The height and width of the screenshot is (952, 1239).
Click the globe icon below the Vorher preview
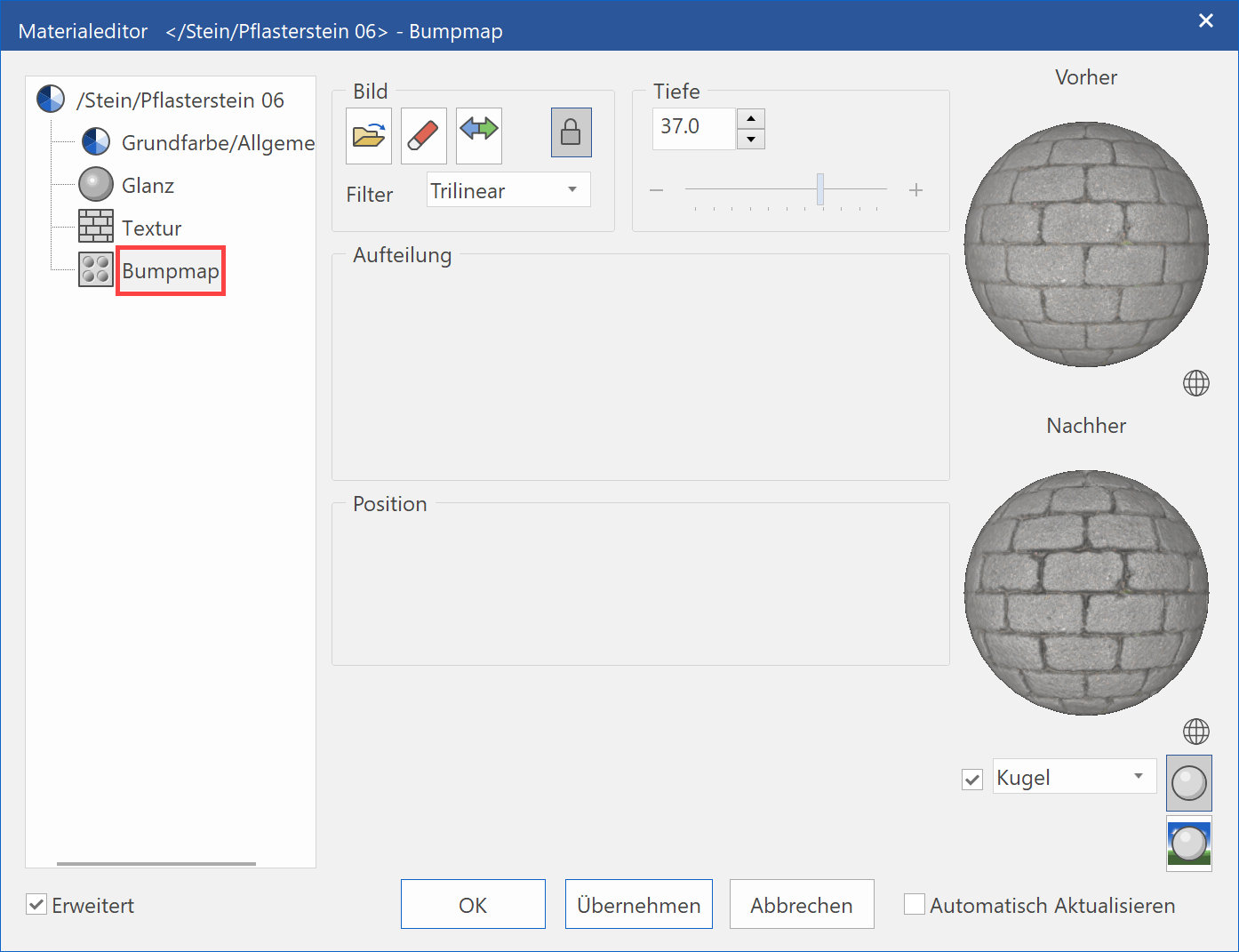[1196, 383]
